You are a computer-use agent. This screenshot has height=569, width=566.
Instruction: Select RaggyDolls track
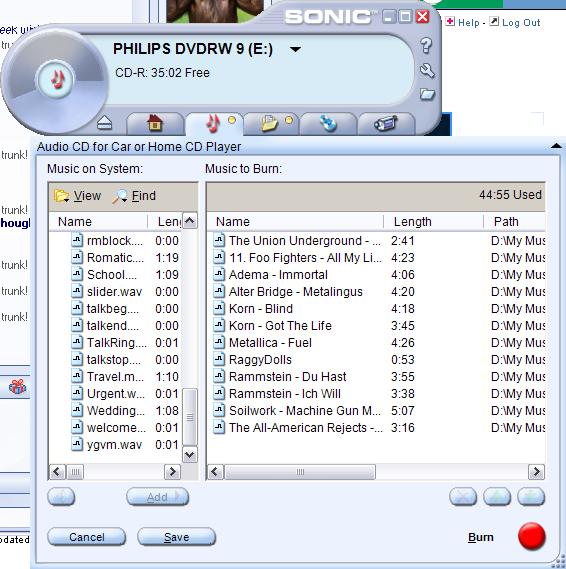pyautogui.click(x=376, y=360)
